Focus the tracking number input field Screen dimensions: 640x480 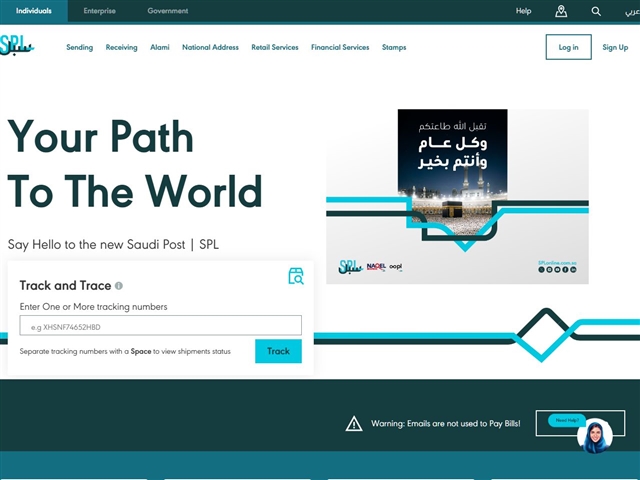pyautogui.click(x=161, y=326)
